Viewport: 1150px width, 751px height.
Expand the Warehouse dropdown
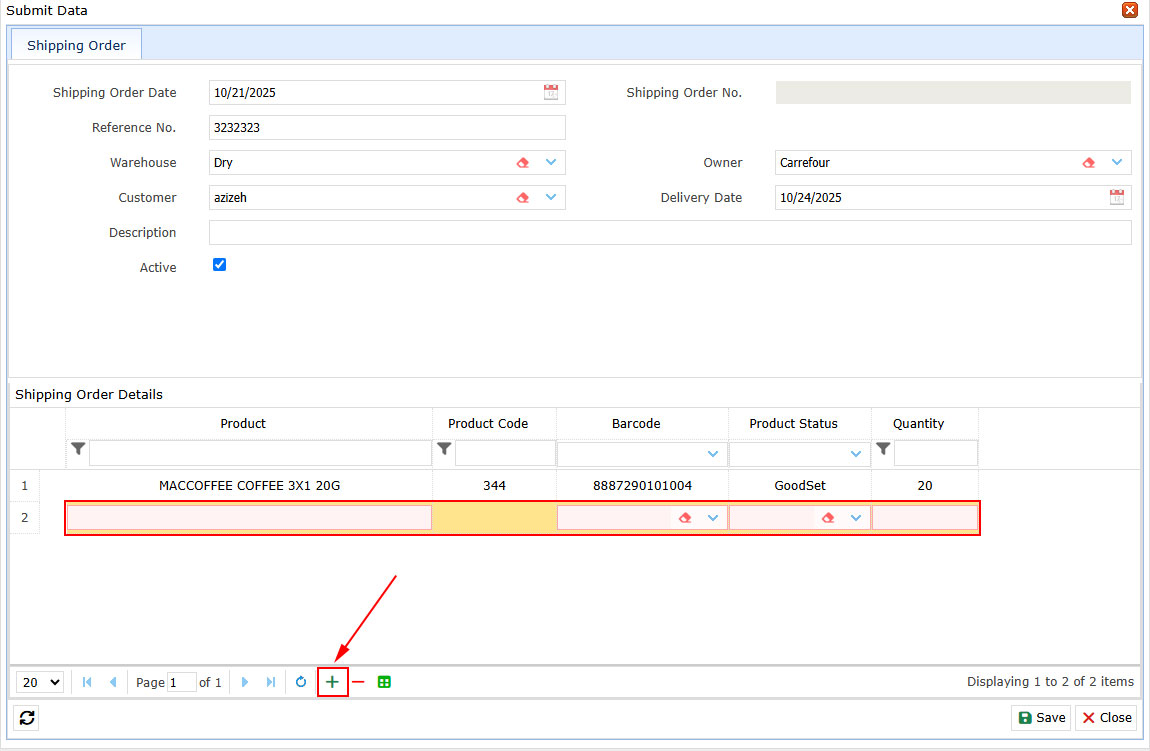tap(551, 162)
